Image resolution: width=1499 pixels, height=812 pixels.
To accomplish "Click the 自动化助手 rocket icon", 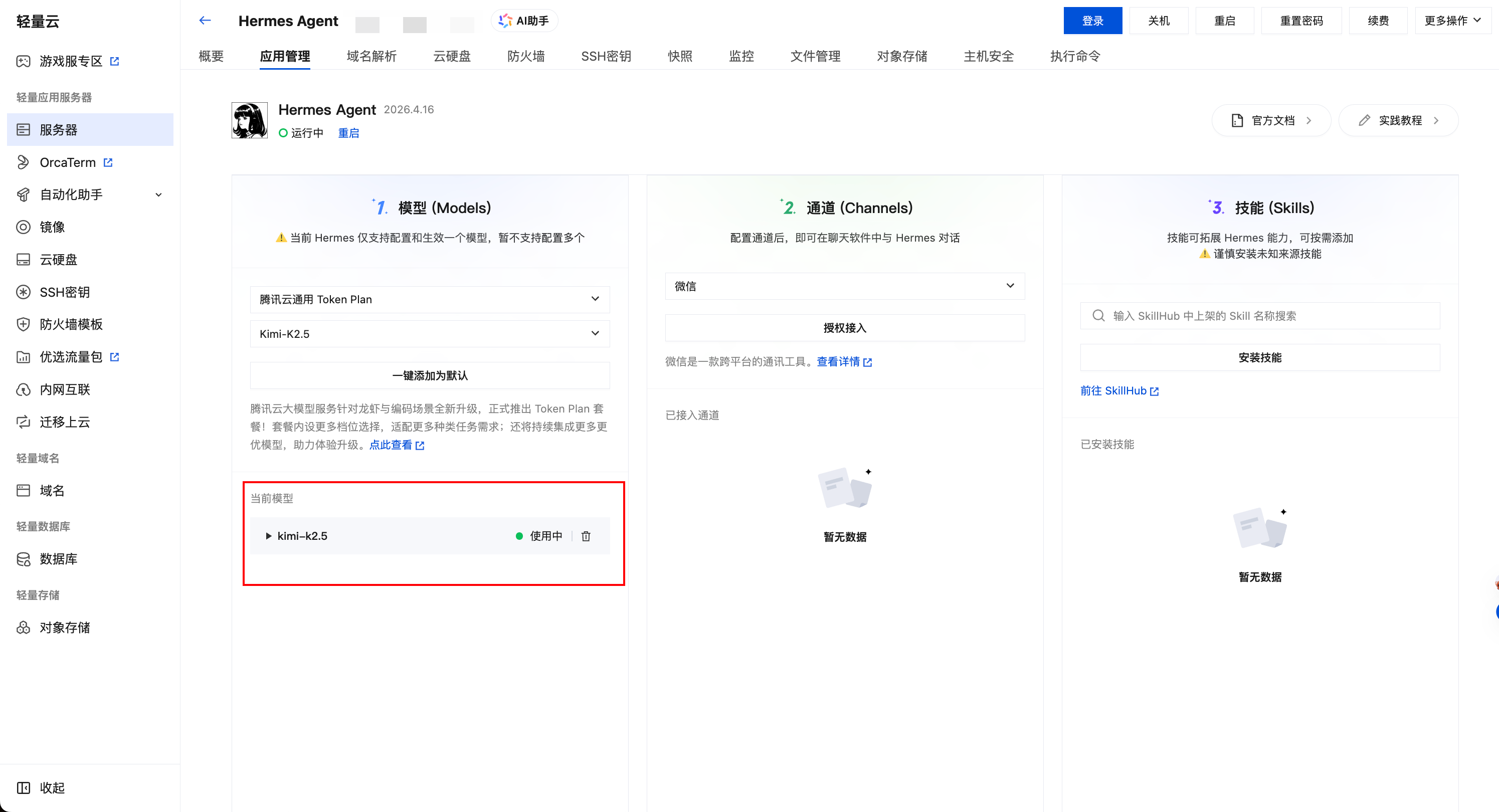I will 23,194.
